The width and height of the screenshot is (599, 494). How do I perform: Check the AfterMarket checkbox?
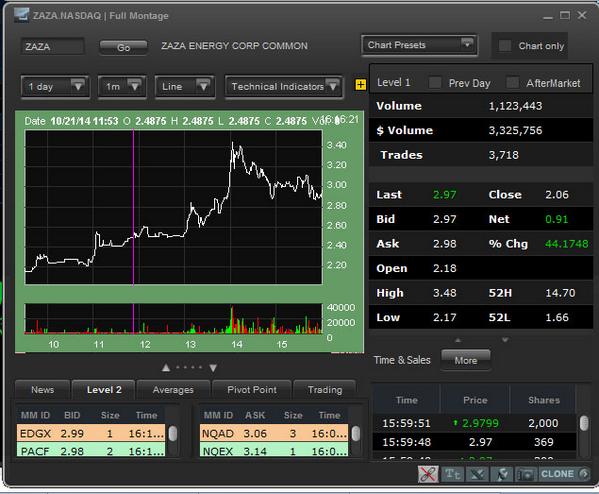pyautogui.click(x=512, y=83)
